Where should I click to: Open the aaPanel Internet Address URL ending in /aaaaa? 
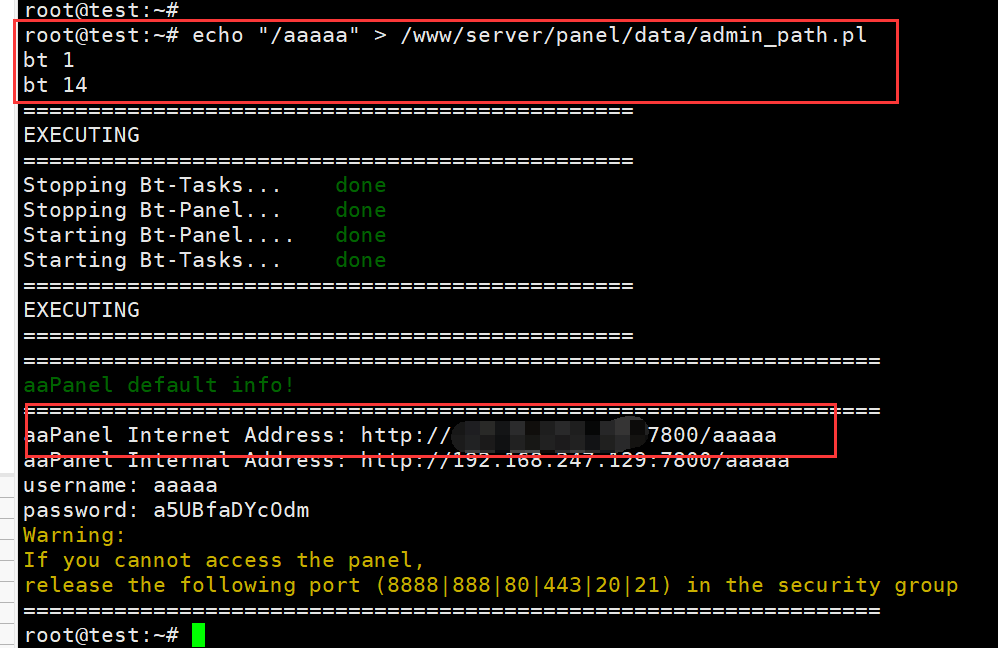coord(568,435)
